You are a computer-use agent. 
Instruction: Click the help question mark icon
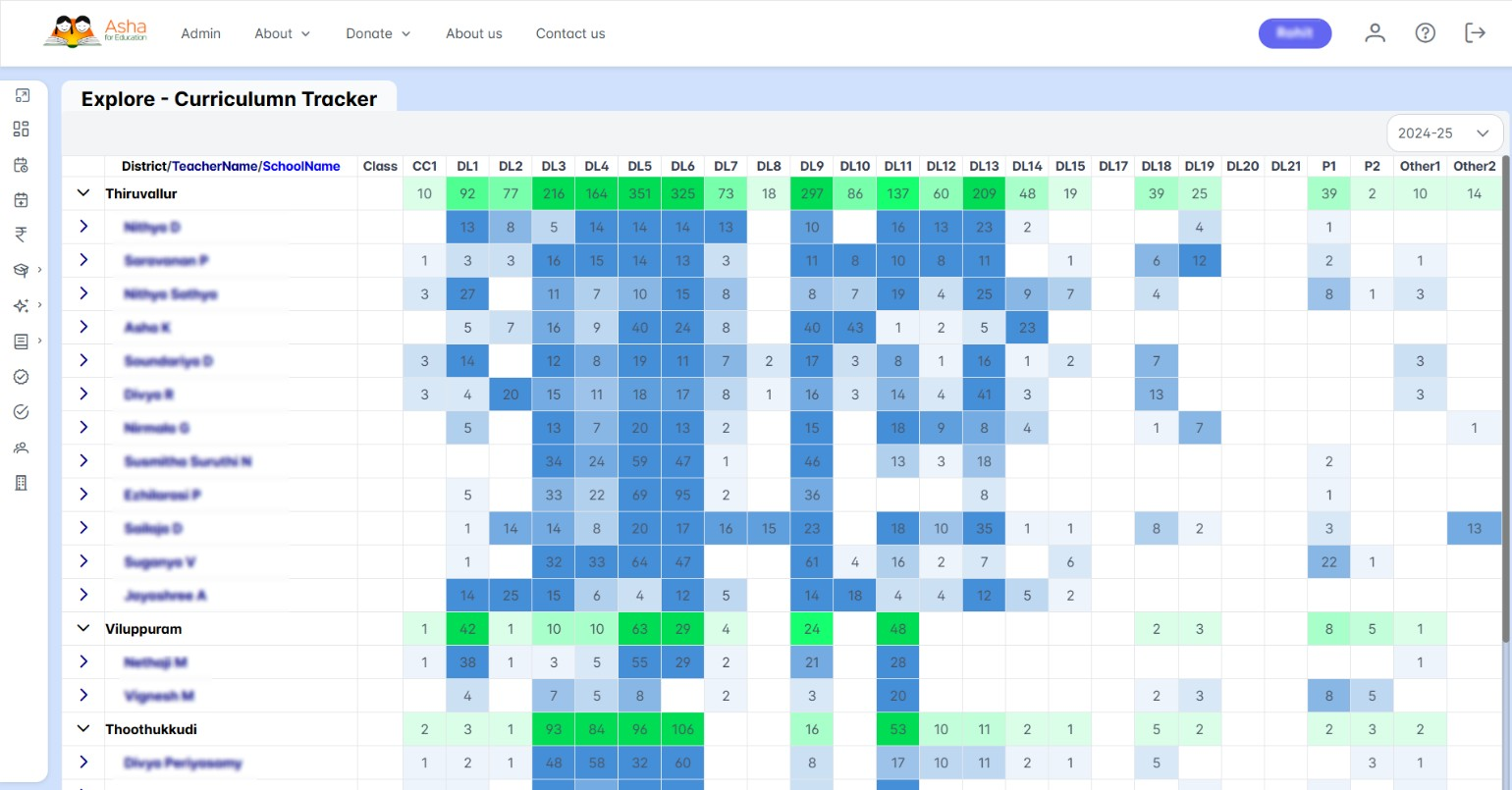coord(1425,33)
